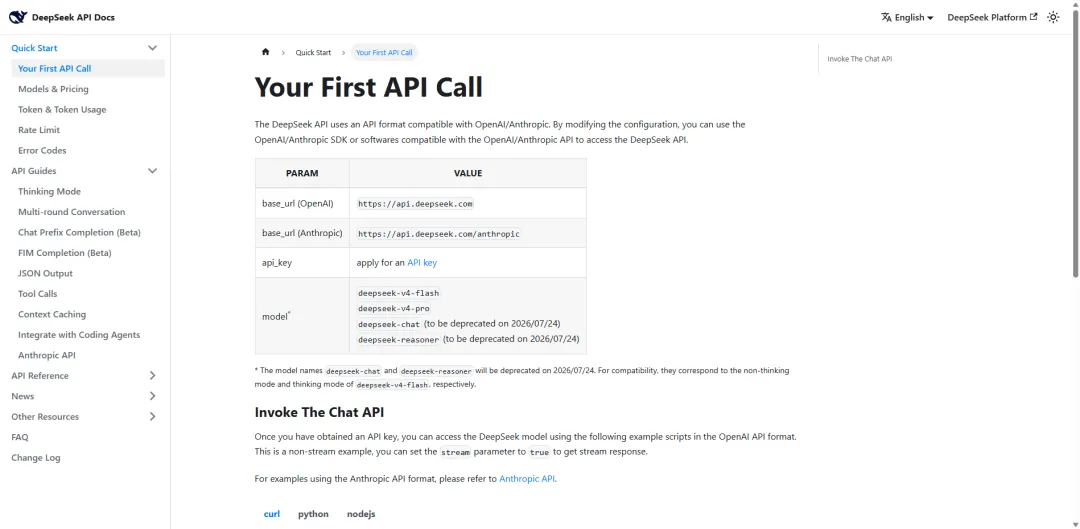Viewport: 1080px width, 529px height.
Task: Click the PARAM column header
Action: click(x=302, y=173)
